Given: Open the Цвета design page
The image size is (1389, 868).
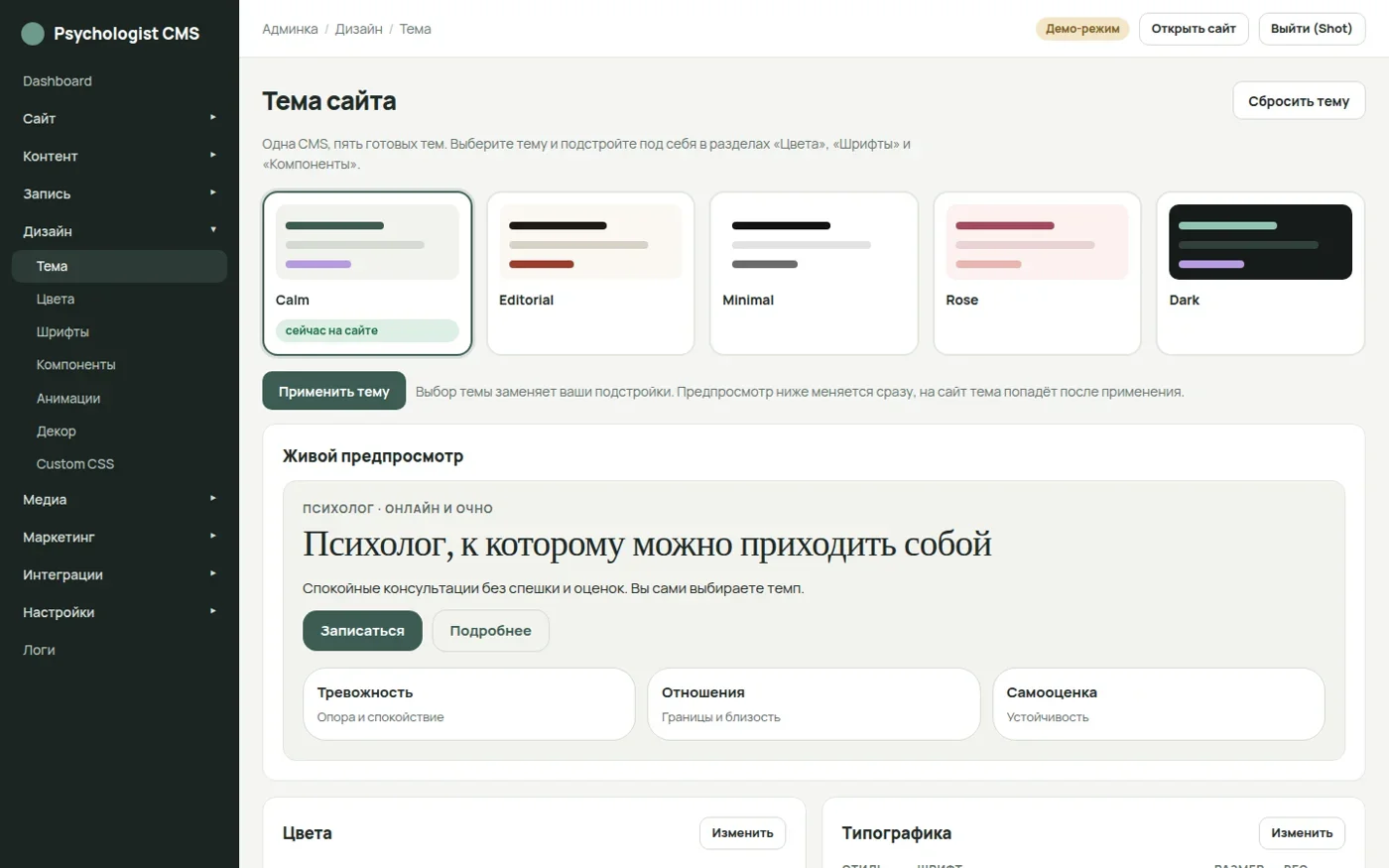Looking at the screenshot, I should [119, 300].
